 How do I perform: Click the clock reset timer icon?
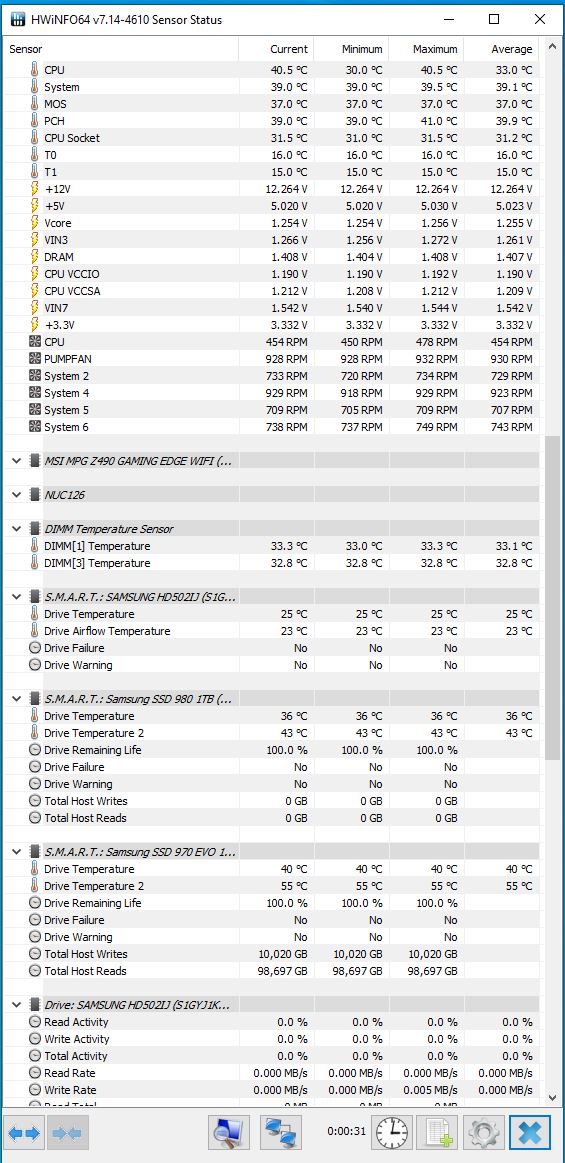391,1133
